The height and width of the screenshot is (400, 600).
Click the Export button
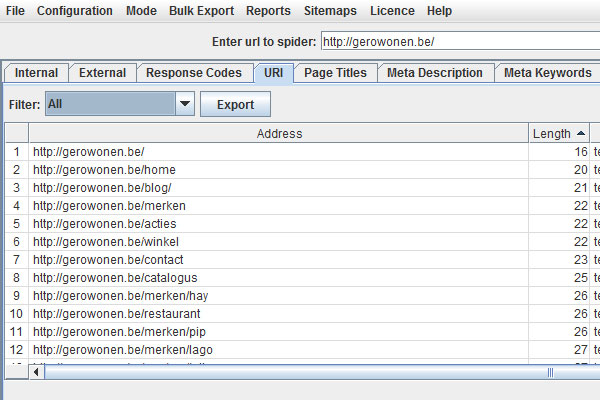[x=235, y=104]
